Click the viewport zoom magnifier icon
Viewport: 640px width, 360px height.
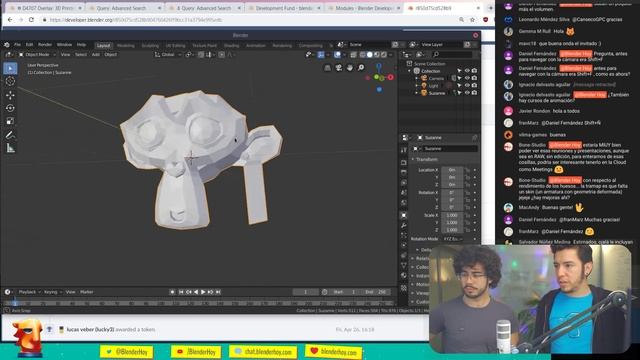coord(361,68)
